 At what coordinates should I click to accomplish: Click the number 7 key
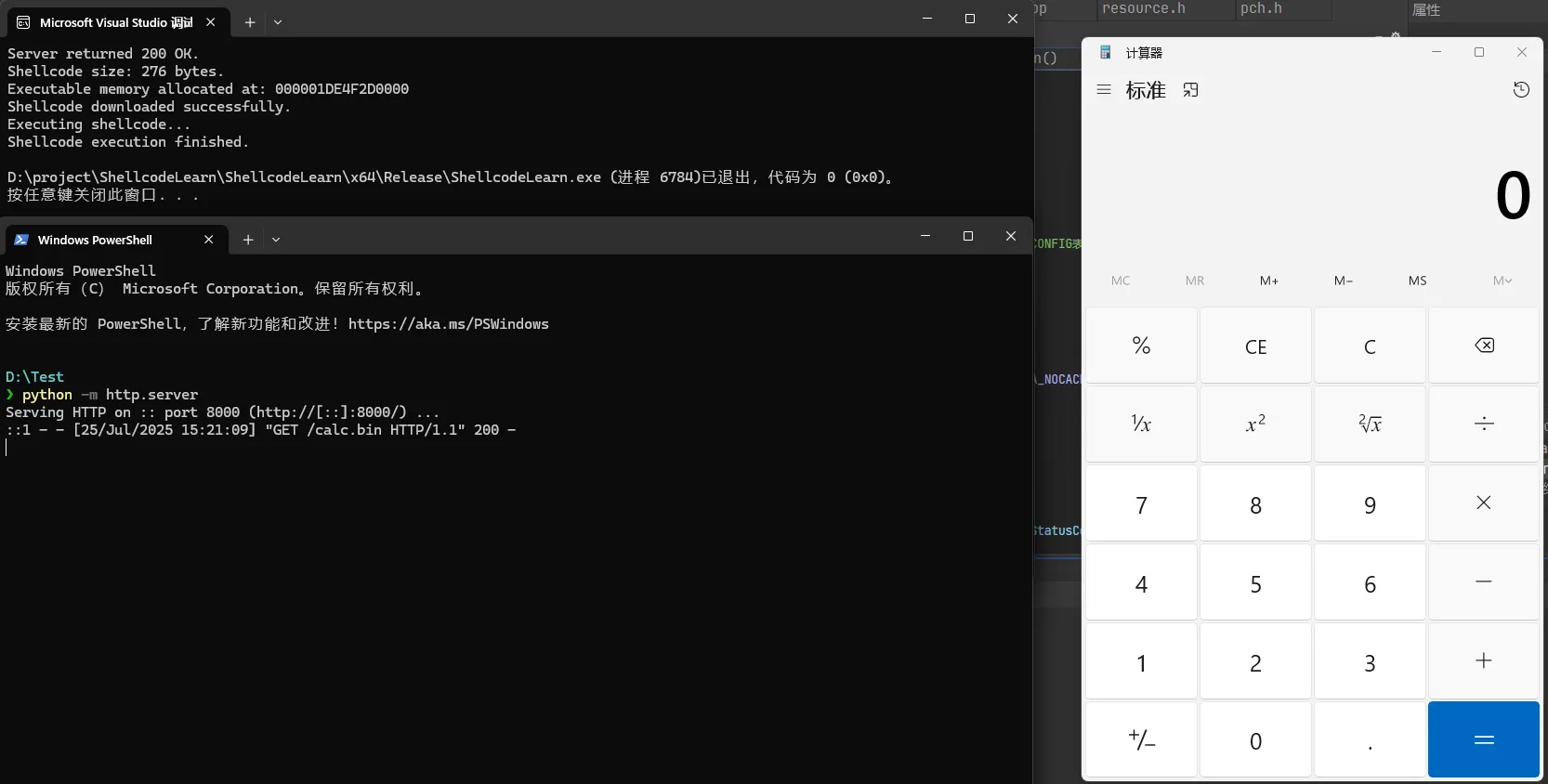pyautogui.click(x=1142, y=503)
